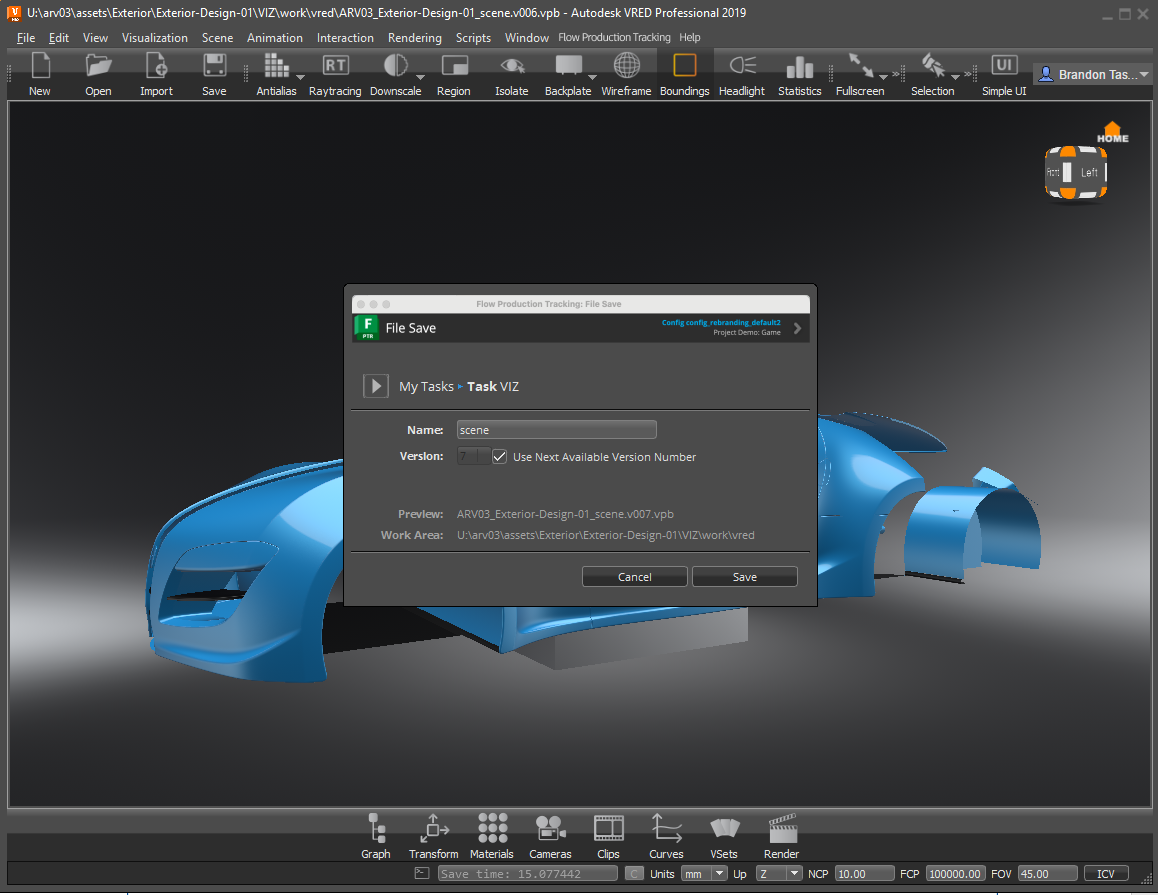1158x895 pixels.
Task: Click the HOME icon of view cube
Action: click(1112, 133)
